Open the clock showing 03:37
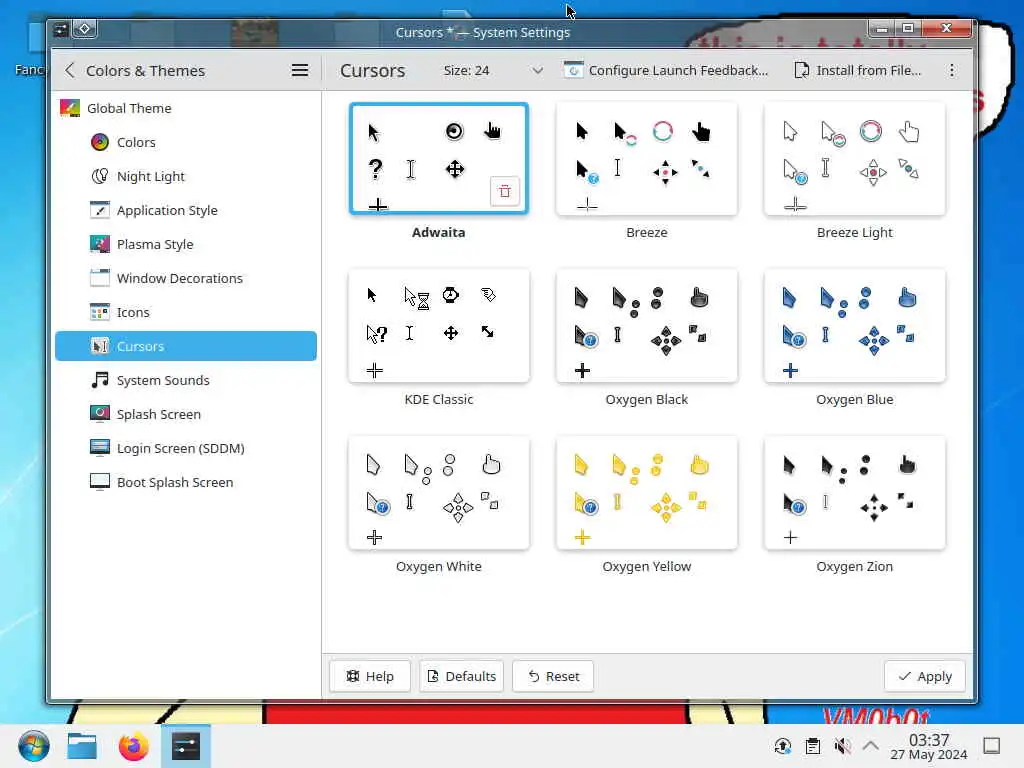 (929, 746)
